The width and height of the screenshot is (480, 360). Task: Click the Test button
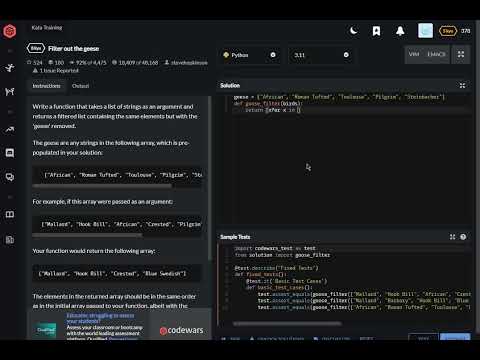pyautogui.click(x=423, y=337)
